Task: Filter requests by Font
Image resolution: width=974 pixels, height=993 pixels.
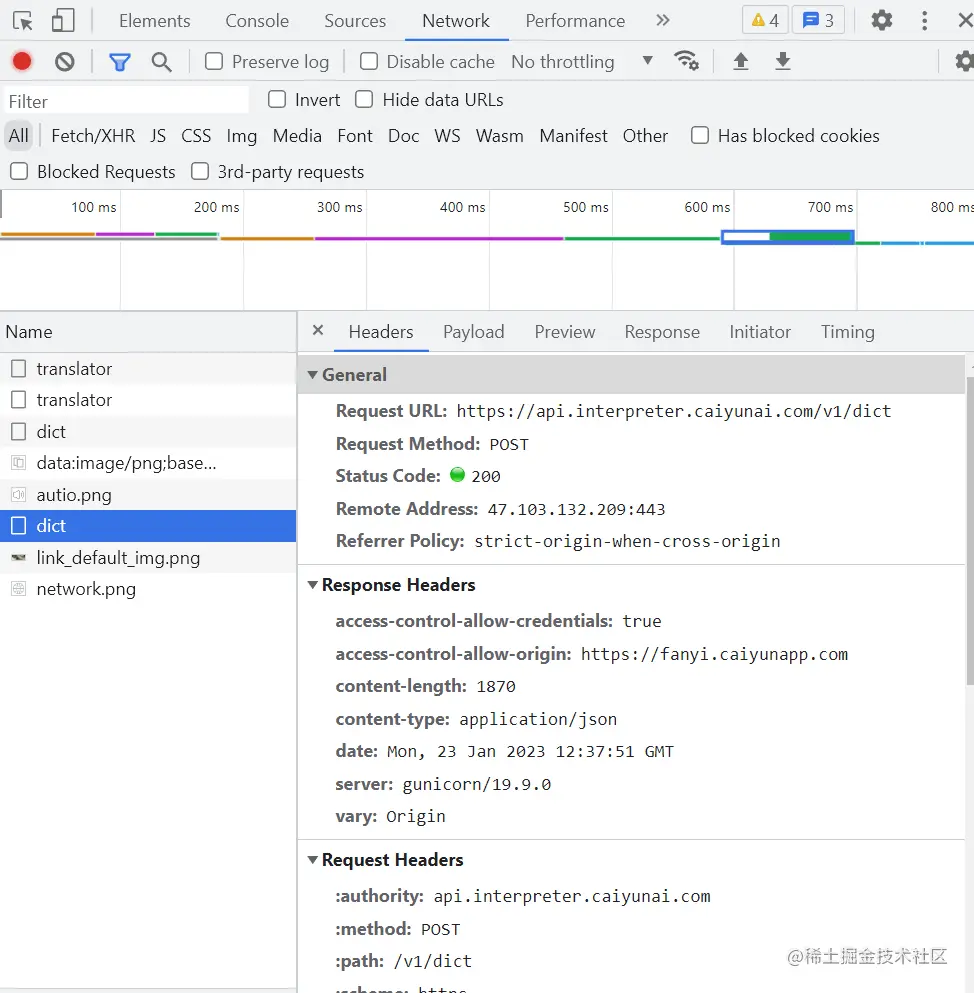Action: pos(355,136)
